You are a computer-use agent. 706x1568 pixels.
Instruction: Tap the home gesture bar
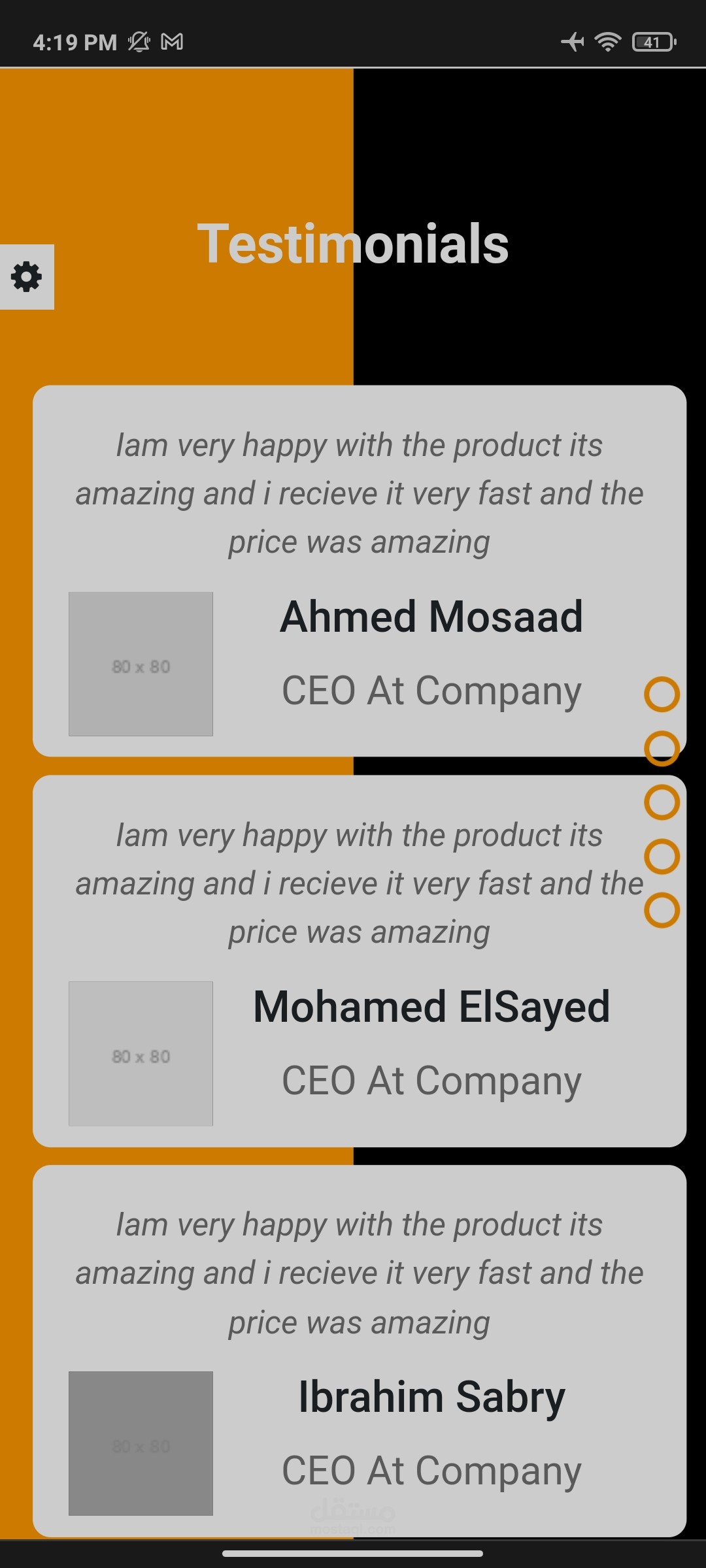(353, 1554)
